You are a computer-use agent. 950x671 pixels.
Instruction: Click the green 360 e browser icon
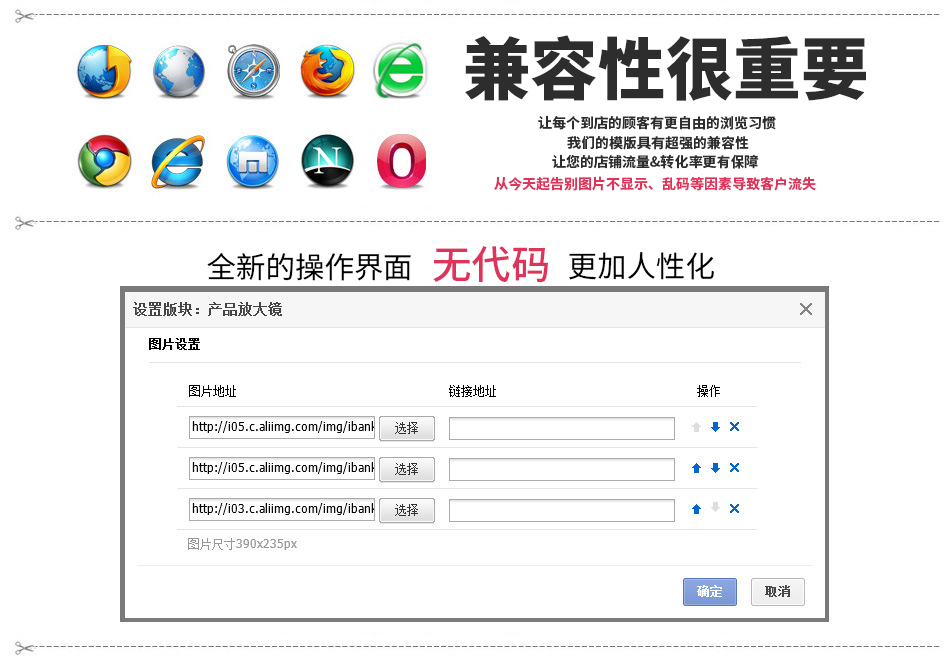(x=401, y=70)
